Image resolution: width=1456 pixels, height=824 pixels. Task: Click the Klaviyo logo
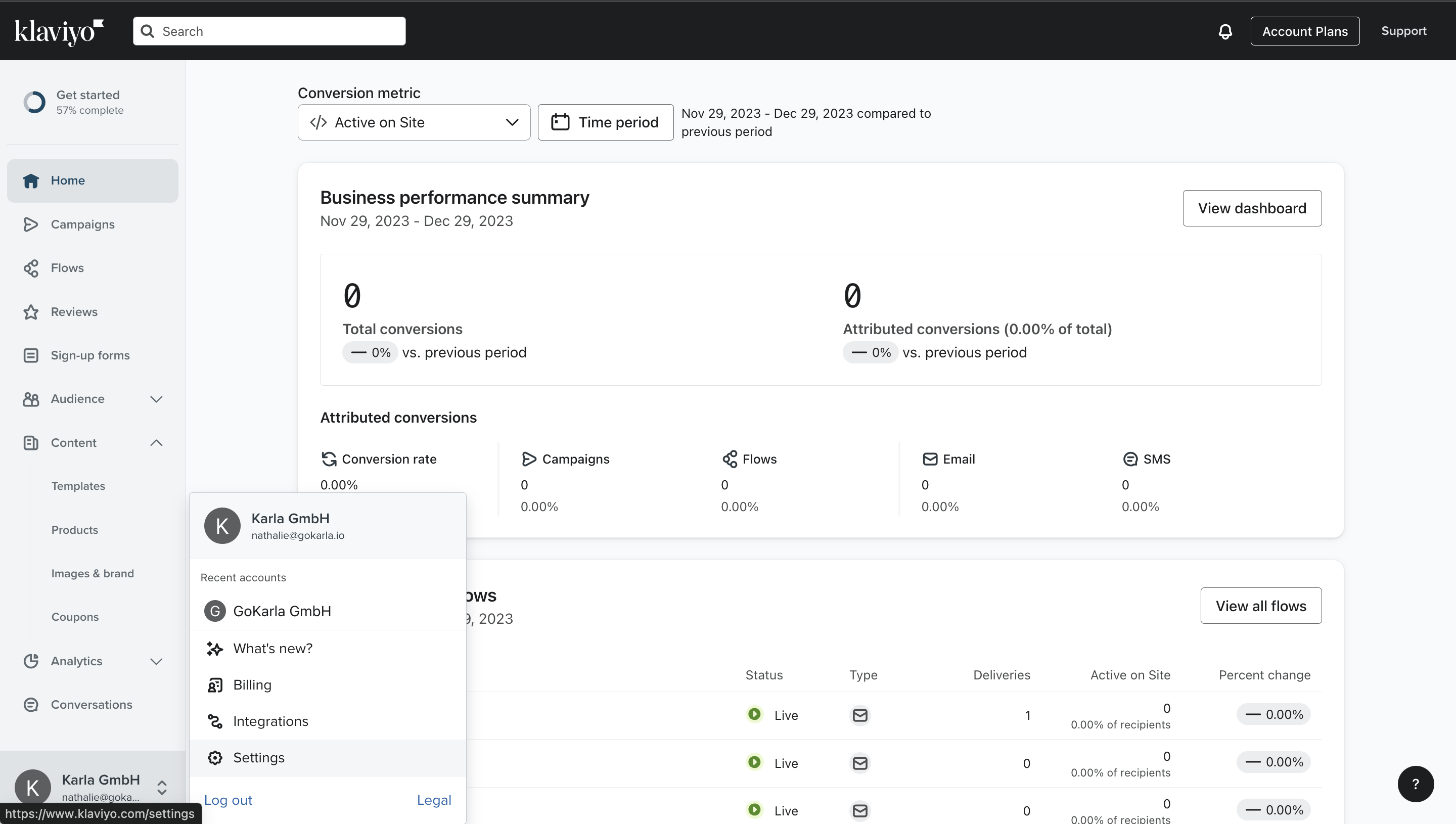coord(59,32)
